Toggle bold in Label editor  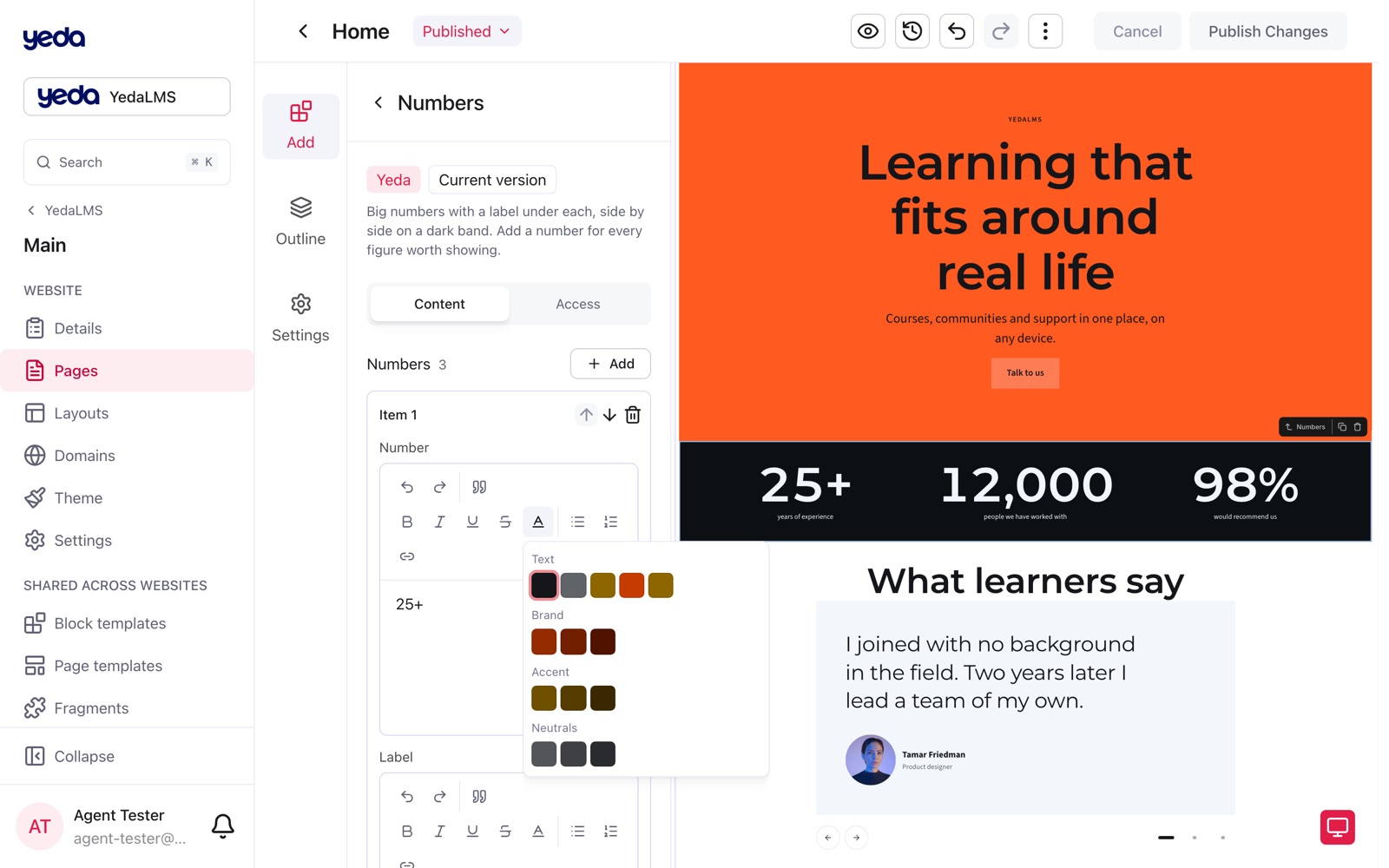pyautogui.click(x=407, y=832)
